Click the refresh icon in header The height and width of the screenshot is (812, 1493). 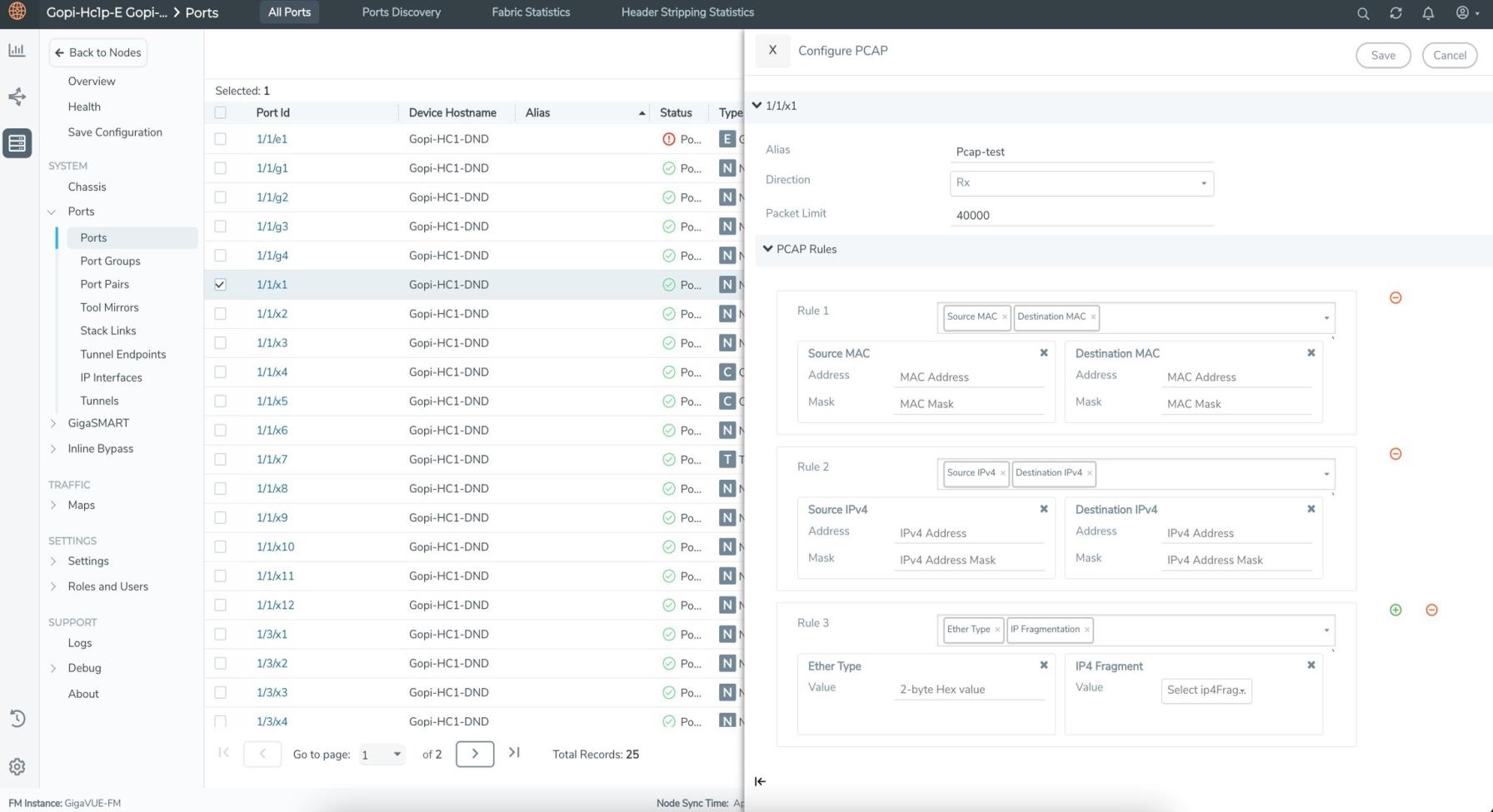tap(1396, 13)
